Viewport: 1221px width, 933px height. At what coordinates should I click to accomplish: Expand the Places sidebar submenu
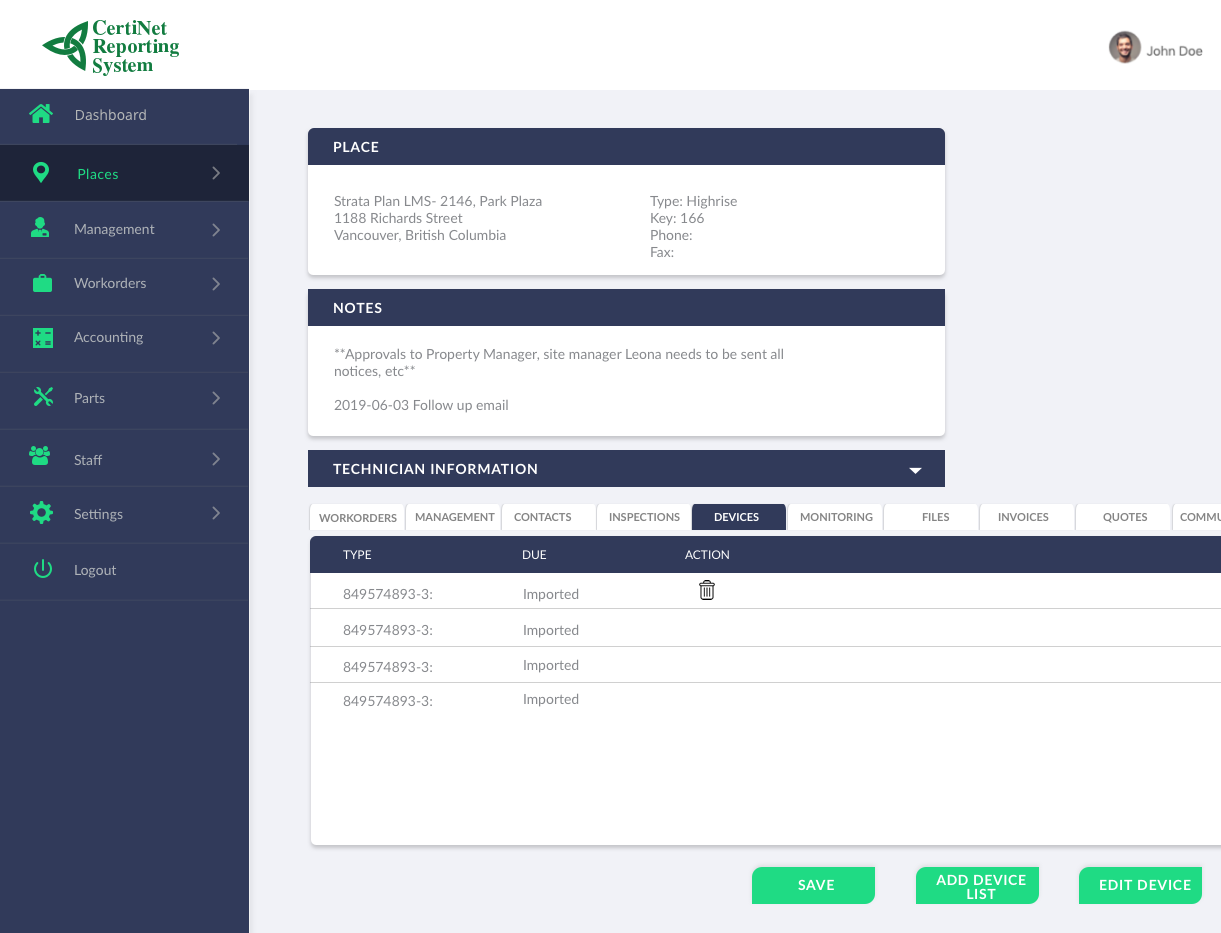tap(216, 172)
